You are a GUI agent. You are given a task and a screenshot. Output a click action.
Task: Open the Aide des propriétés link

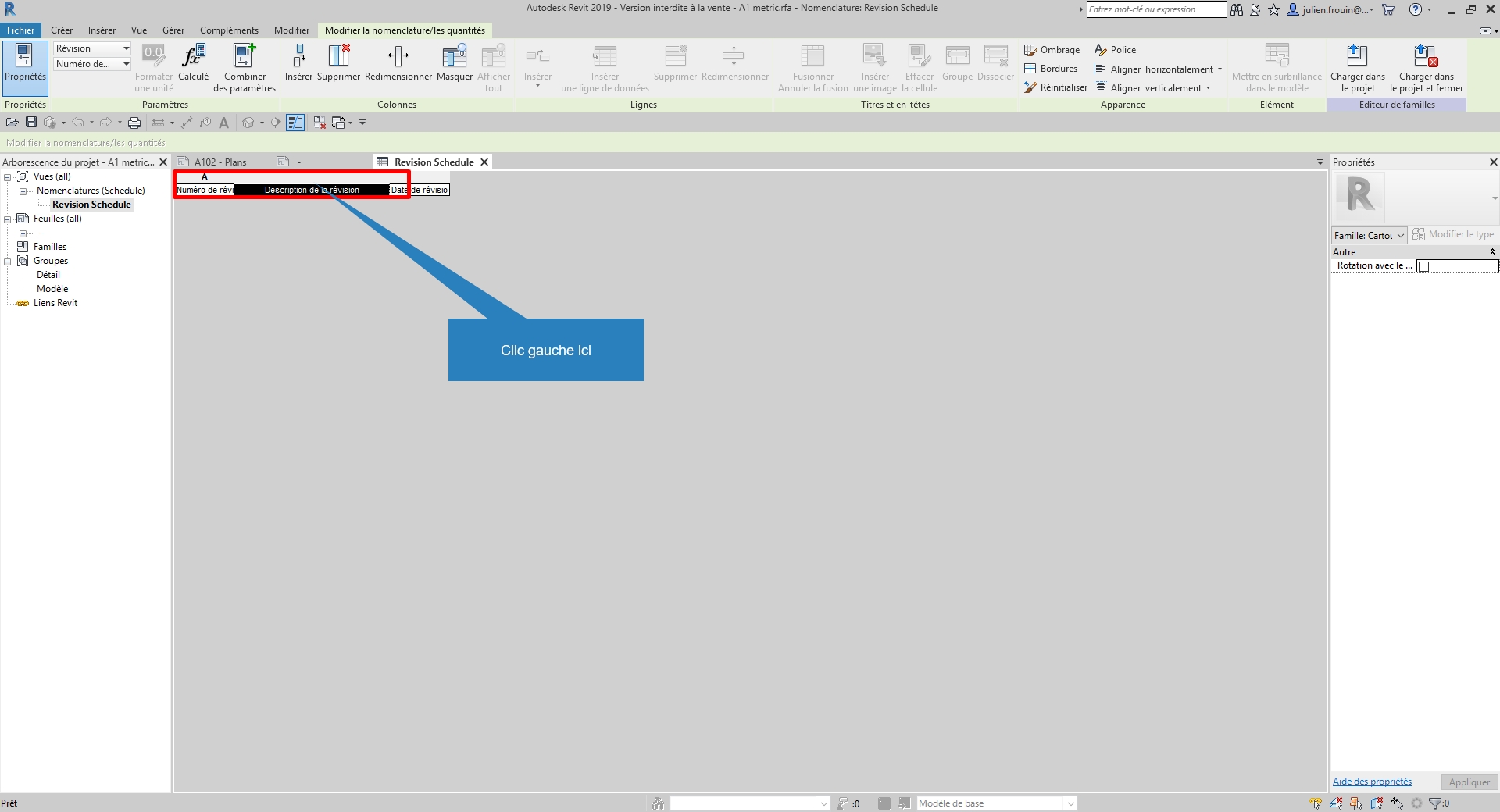tap(1372, 782)
